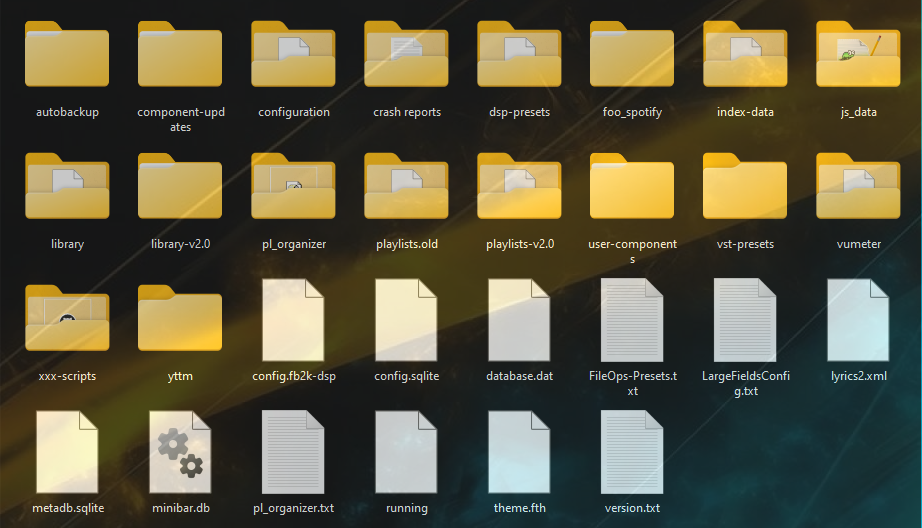Viewport: 922px width, 528px height.
Task: Open the yttm folder icon
Action: [x=180, y=318]
